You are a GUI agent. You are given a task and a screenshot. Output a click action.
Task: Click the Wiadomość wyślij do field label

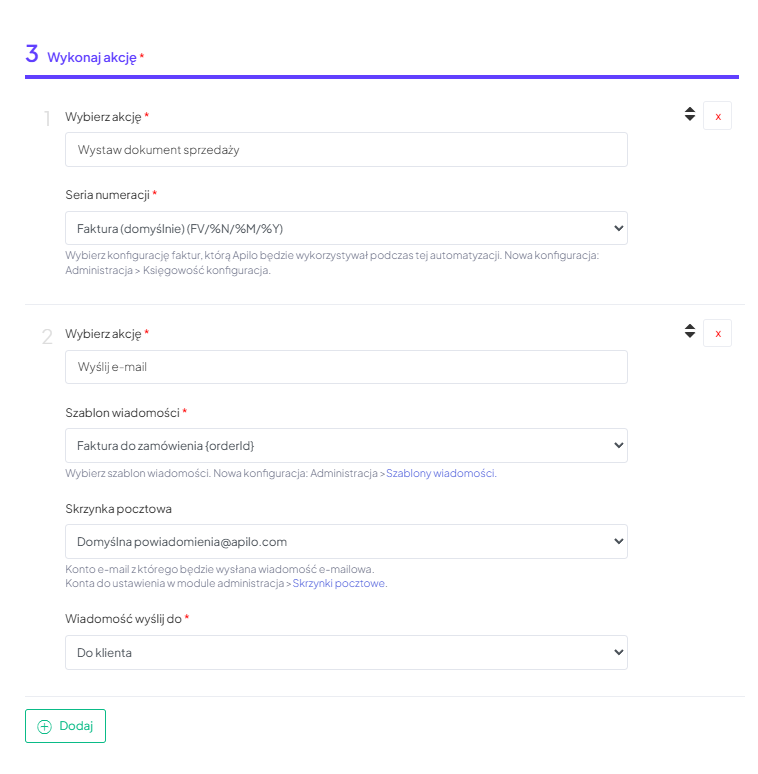tap(123, 619)
